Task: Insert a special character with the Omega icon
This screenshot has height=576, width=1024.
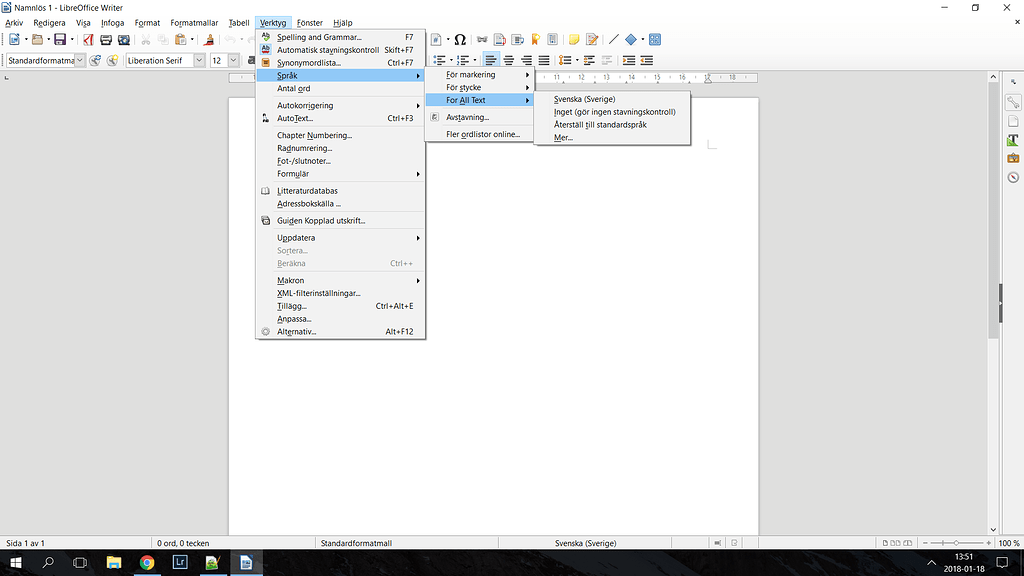Action: click(x=459, y=40)
